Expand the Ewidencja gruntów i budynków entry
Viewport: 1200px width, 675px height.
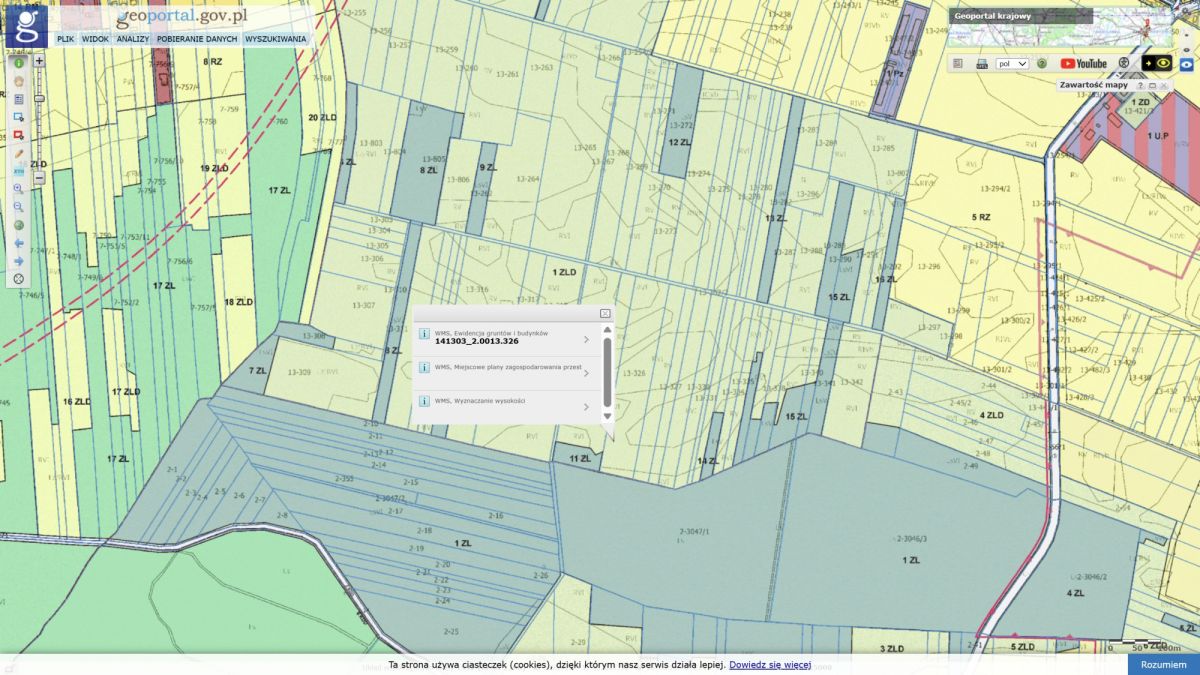(586, 339)
